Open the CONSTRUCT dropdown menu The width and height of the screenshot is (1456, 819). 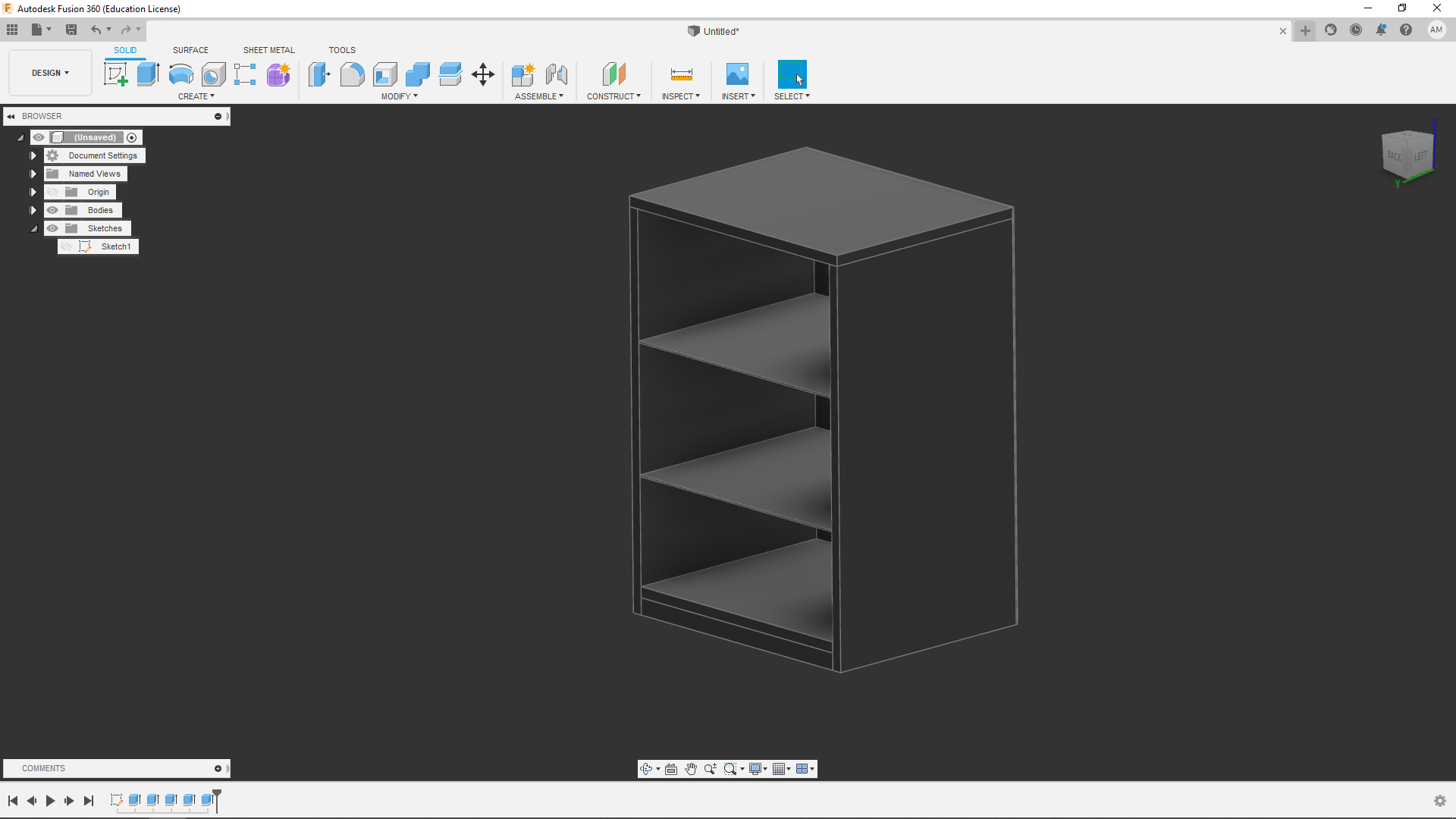[x=613, y=96]
